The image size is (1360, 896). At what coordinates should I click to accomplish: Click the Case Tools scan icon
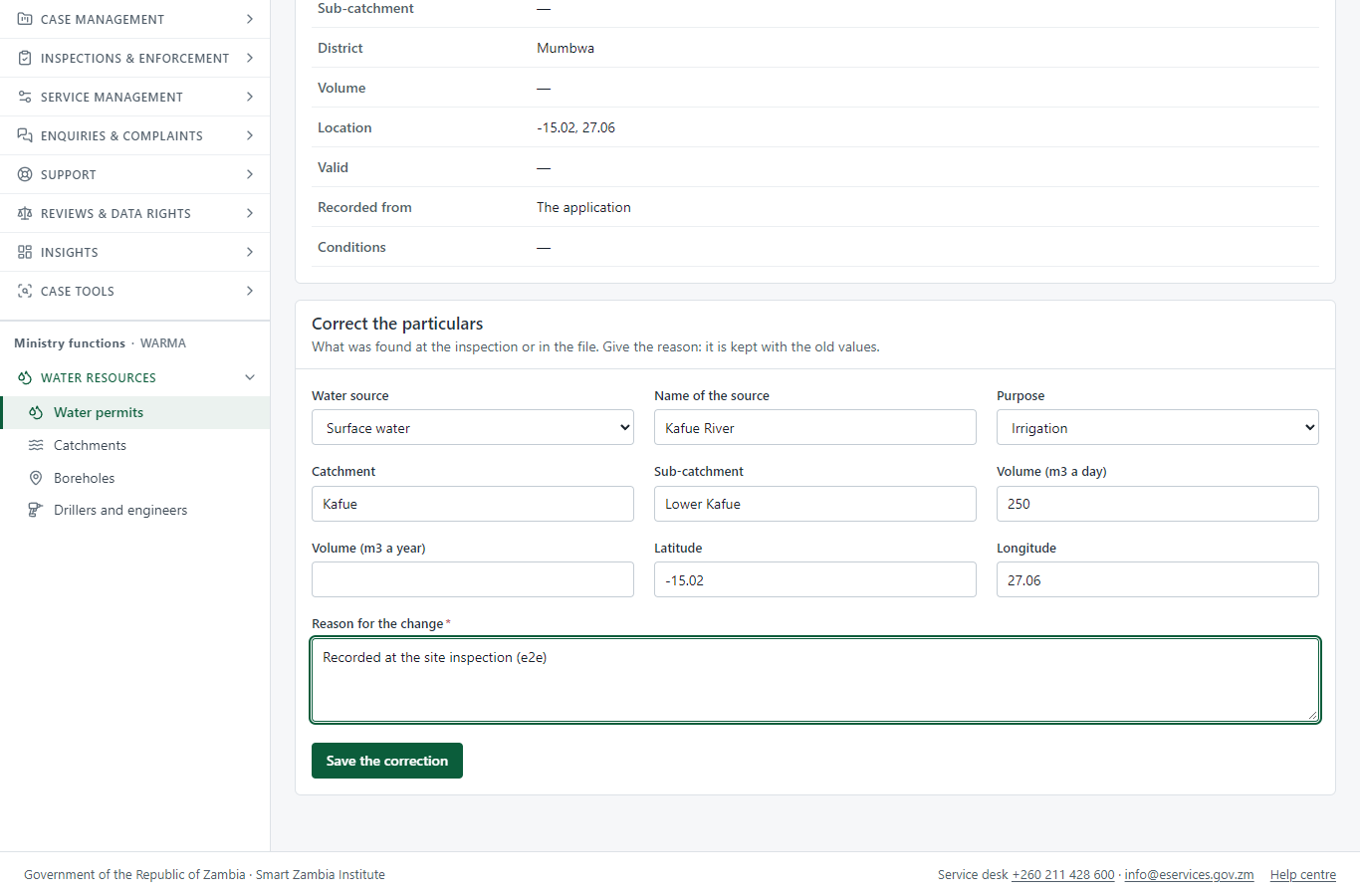coord(25,291)
